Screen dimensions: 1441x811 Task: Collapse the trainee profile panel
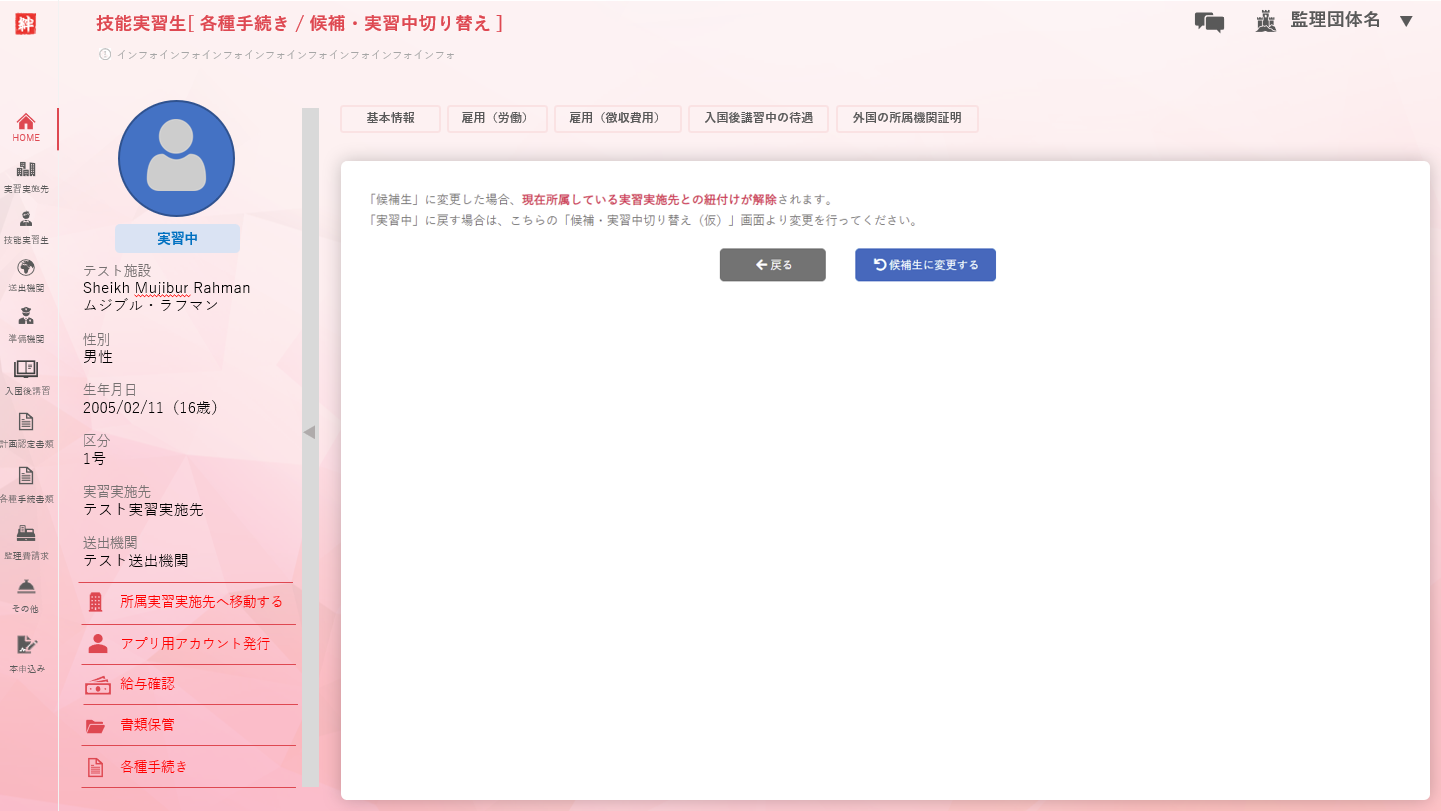310,432
